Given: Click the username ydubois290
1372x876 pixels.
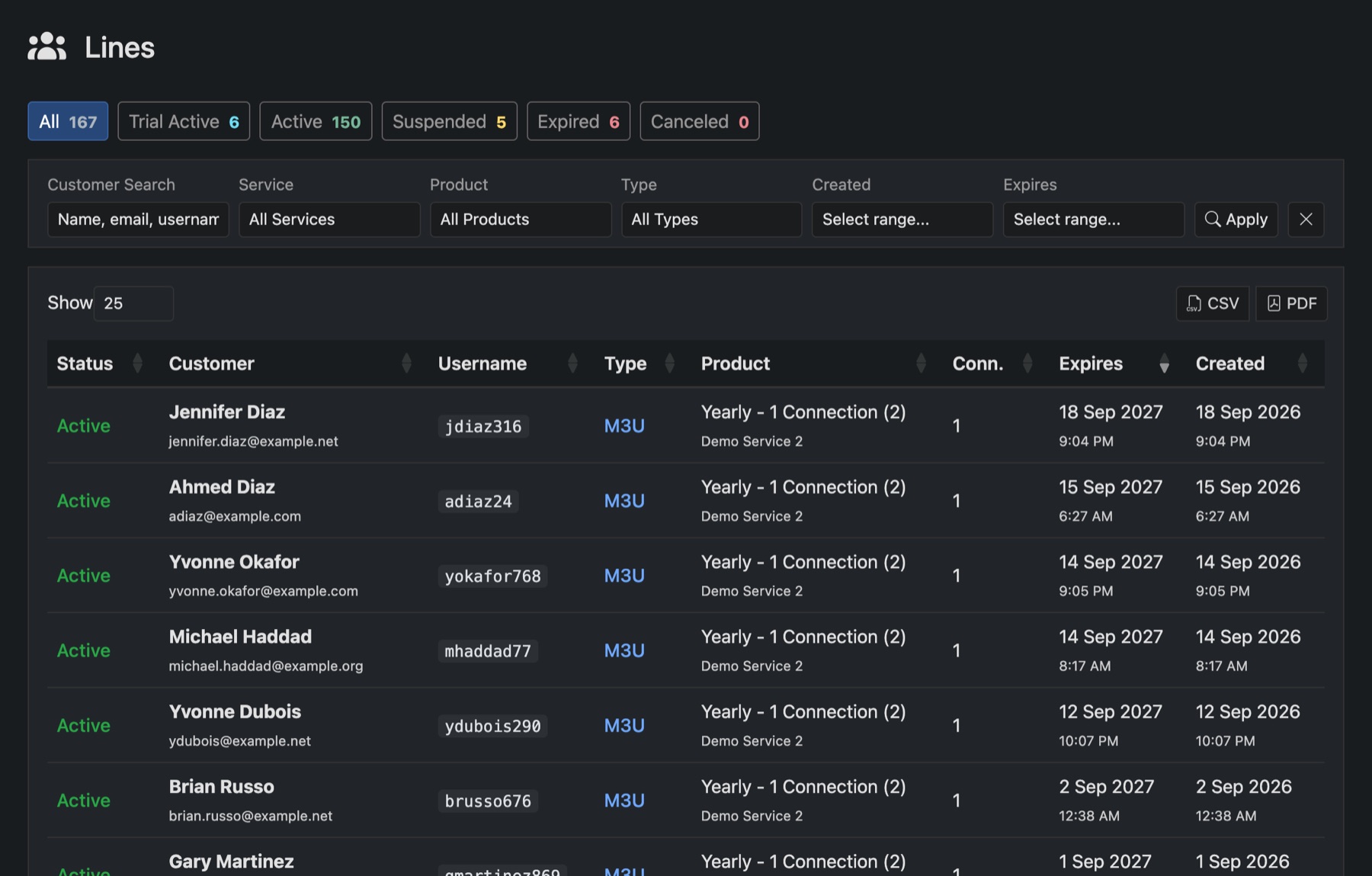Looking at the screenshot, I should click(x=492, y=726).
